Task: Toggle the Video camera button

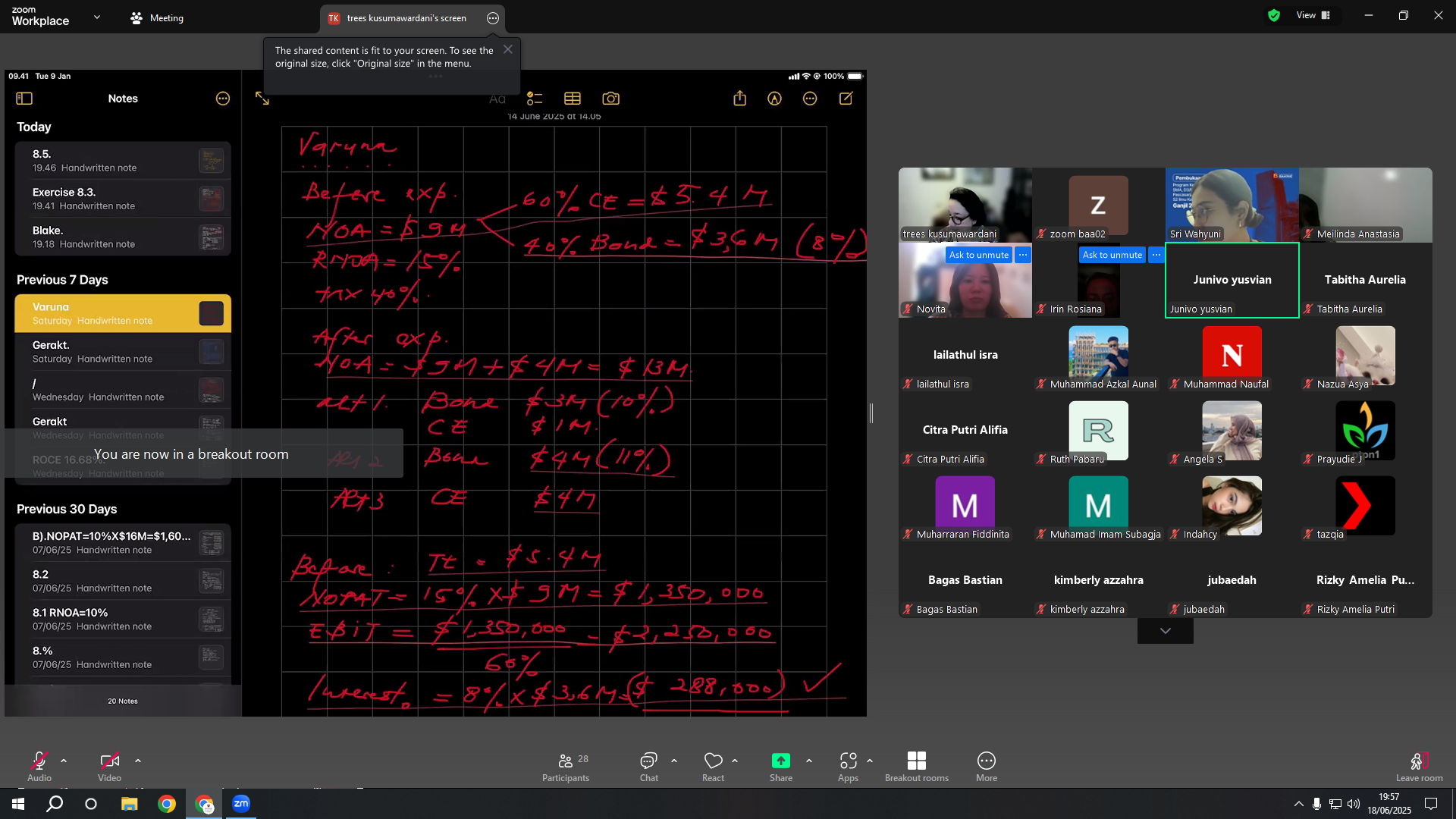Action: click(109, 766)
